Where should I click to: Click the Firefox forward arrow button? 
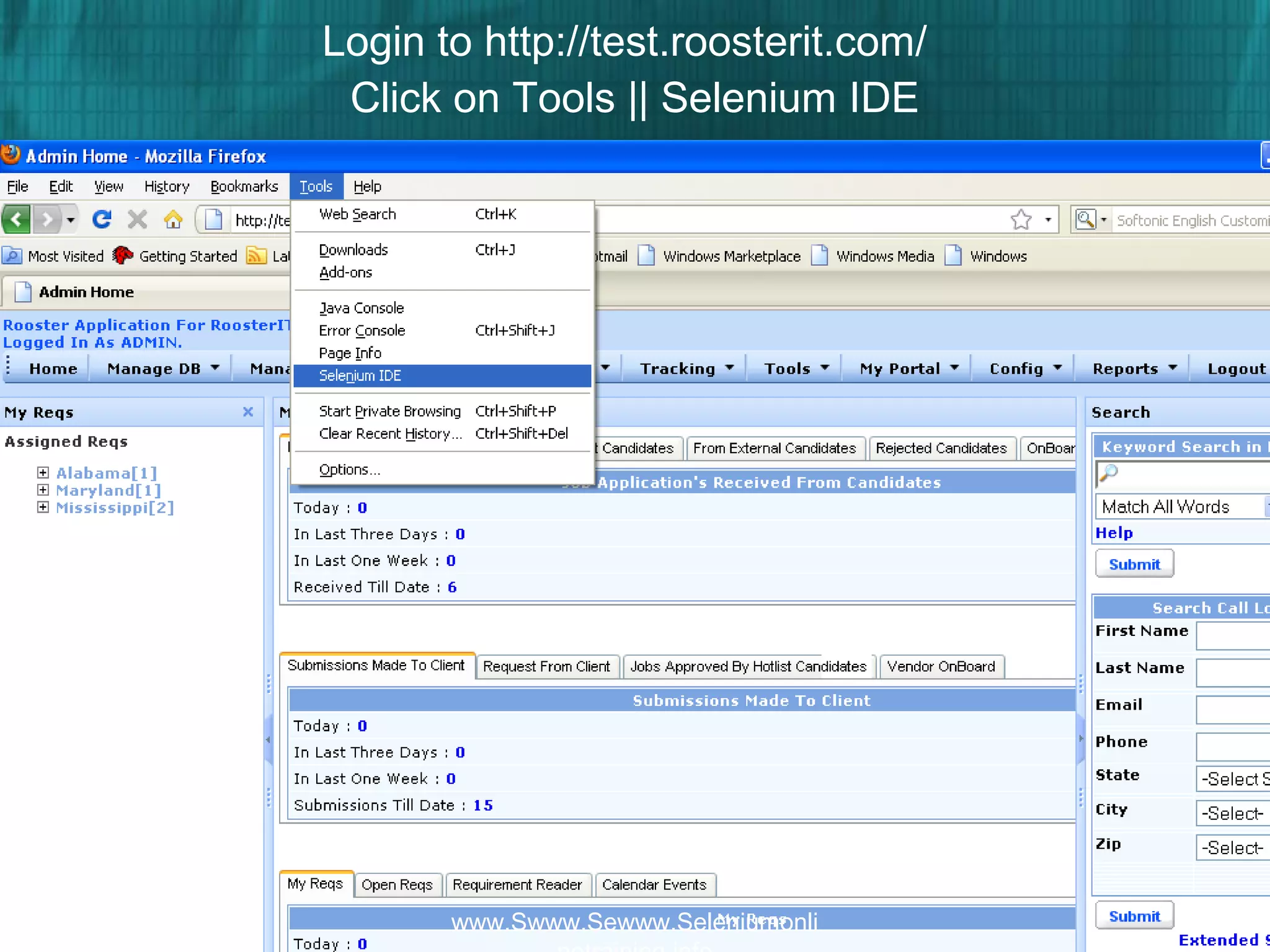[47, 219]
